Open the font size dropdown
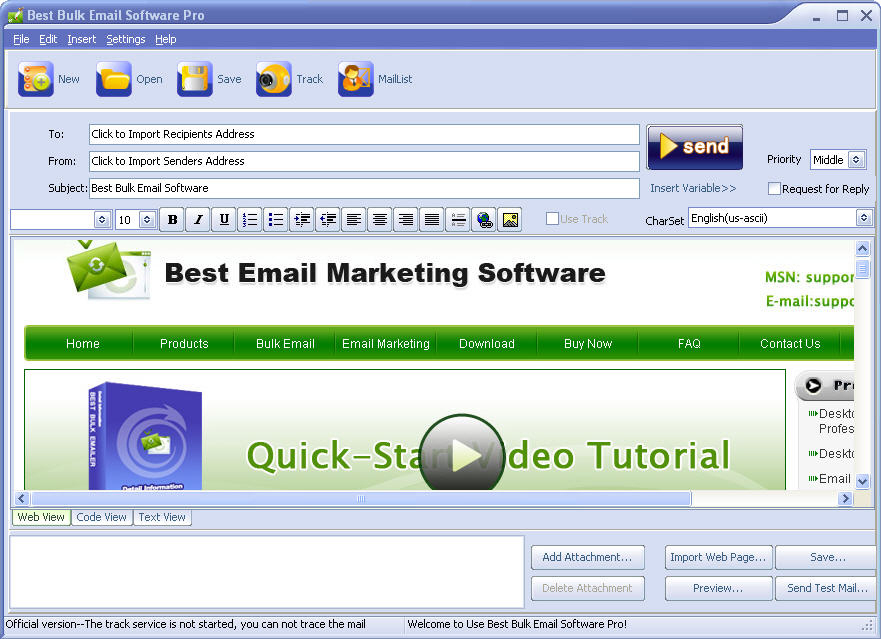 147,219
